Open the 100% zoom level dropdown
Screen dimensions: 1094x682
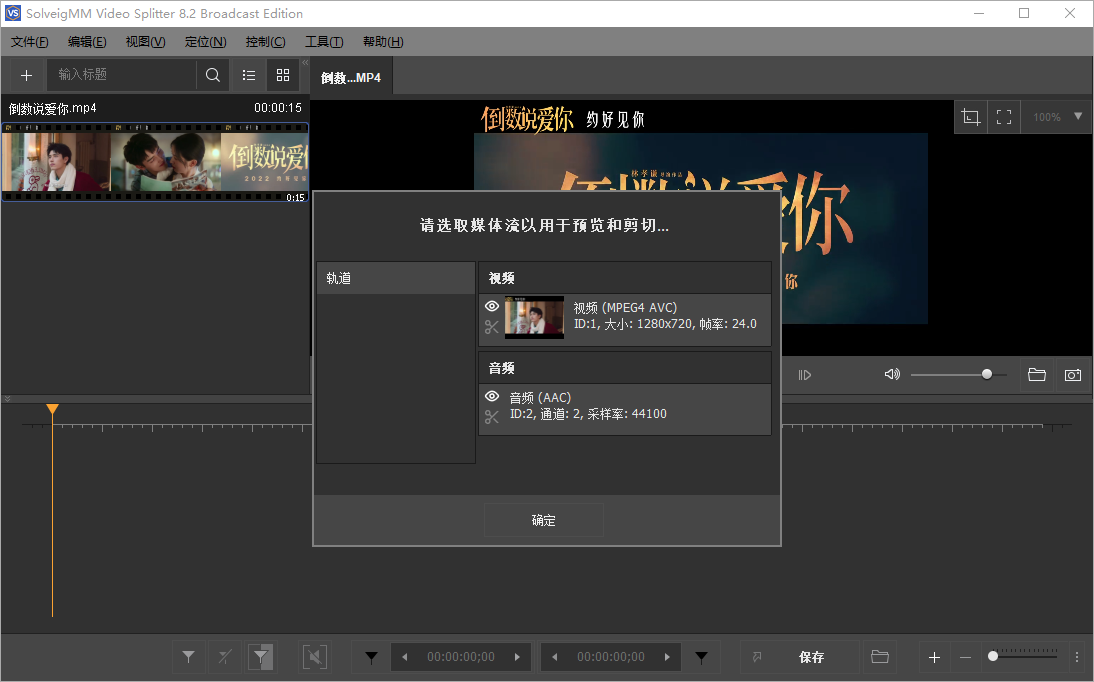pyautogui.click(x=1055, y=116)
